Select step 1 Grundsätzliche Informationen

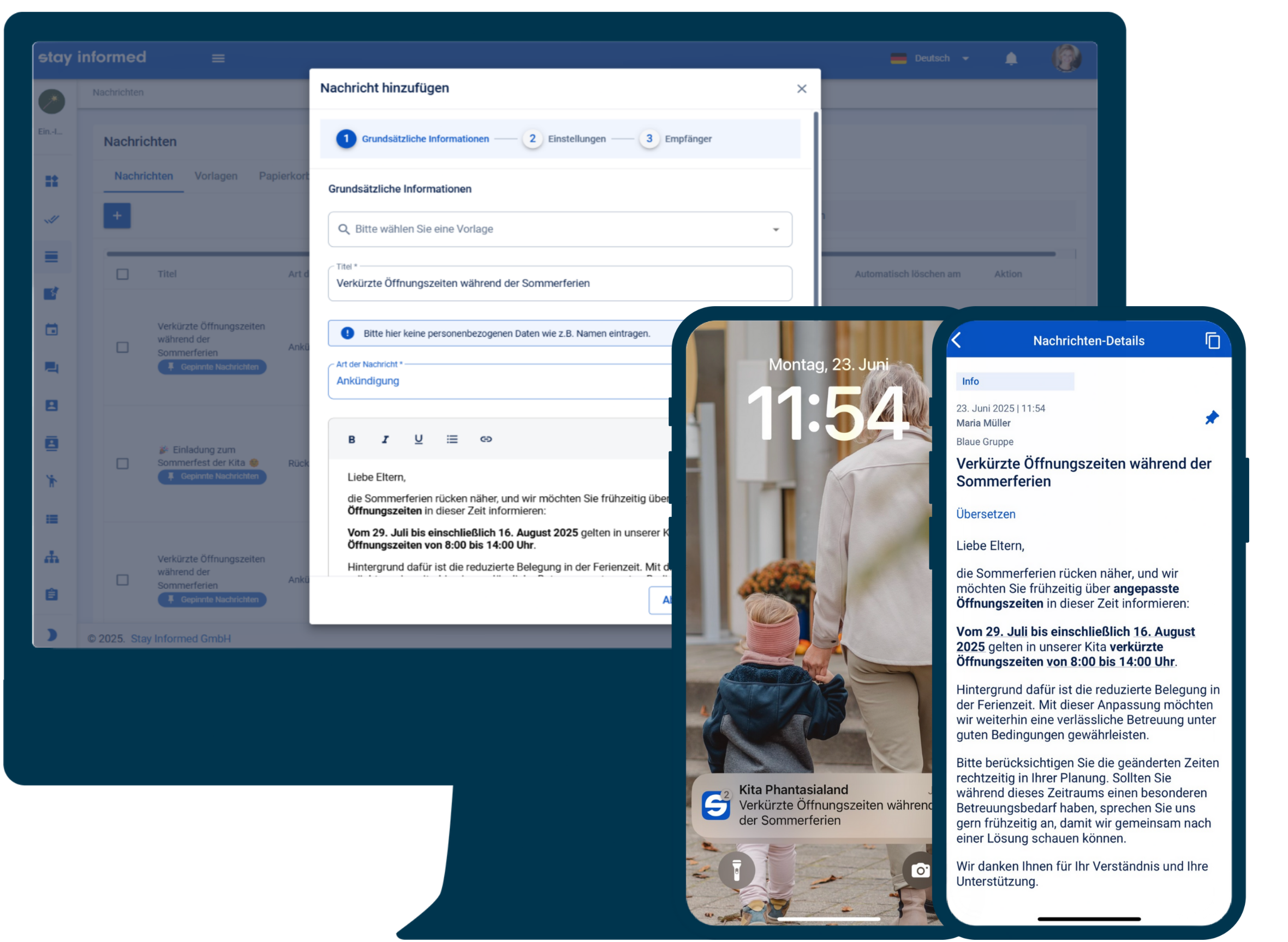point(413,139)
